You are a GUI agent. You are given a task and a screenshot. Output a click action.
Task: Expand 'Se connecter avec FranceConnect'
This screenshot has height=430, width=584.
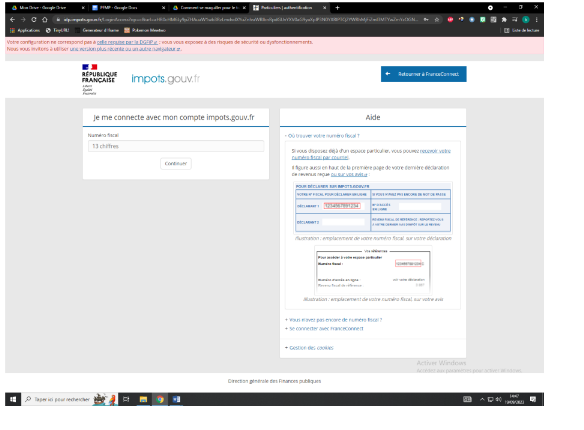[324, 329]
